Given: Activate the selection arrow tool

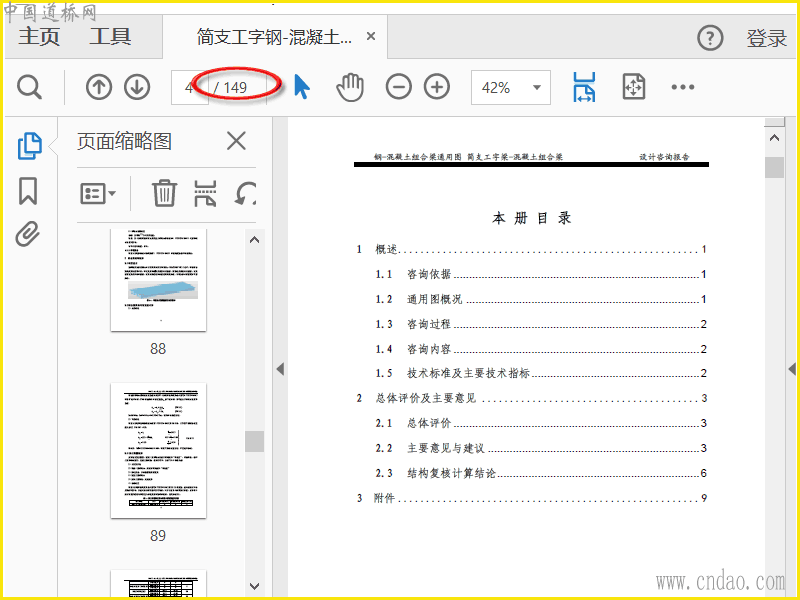Looking at the screenshot, I should tap(302, 87).
